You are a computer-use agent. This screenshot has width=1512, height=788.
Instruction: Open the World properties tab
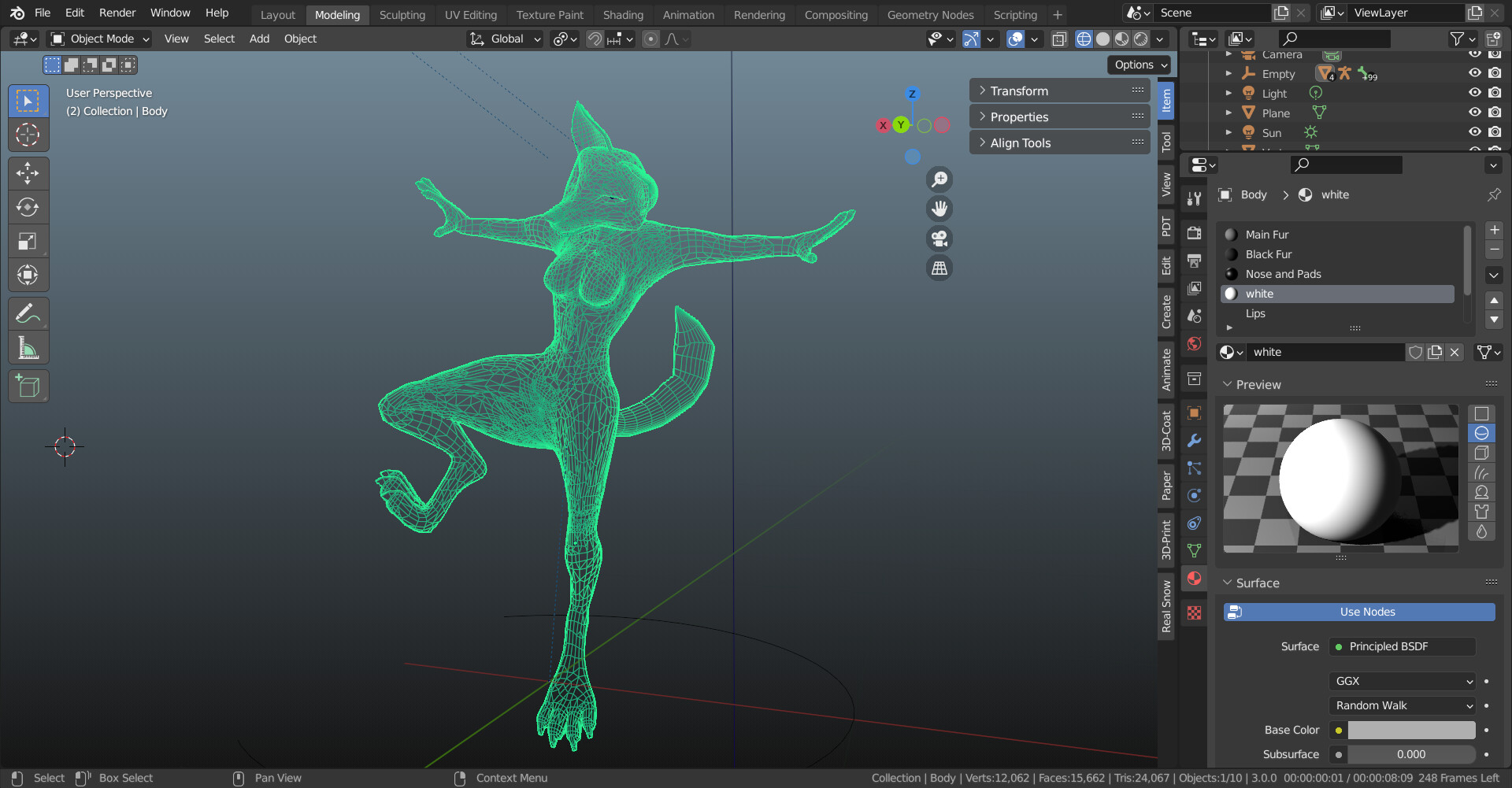click(1194, 344)
